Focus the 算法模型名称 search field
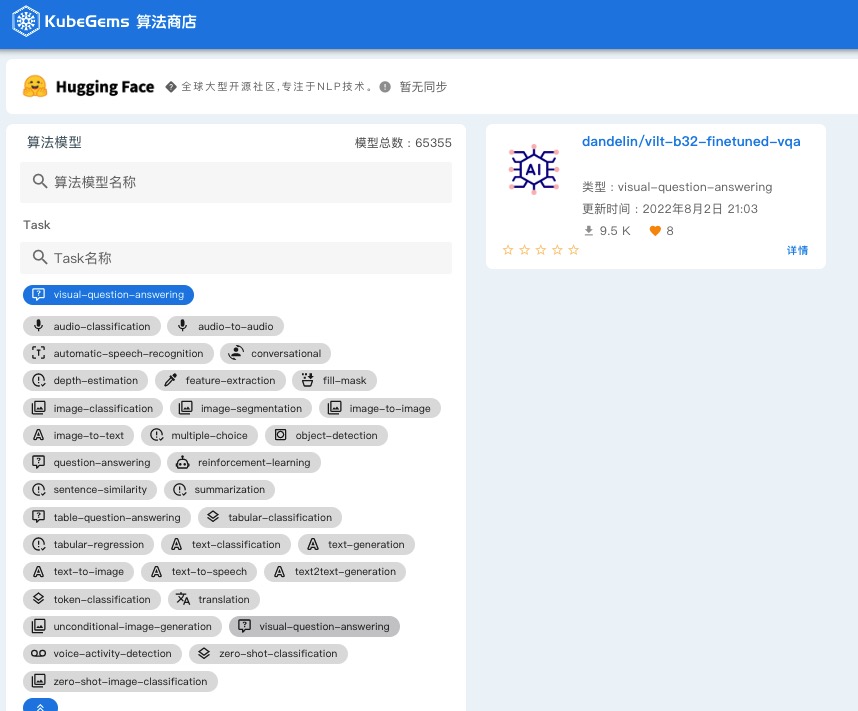 (236, 182)
